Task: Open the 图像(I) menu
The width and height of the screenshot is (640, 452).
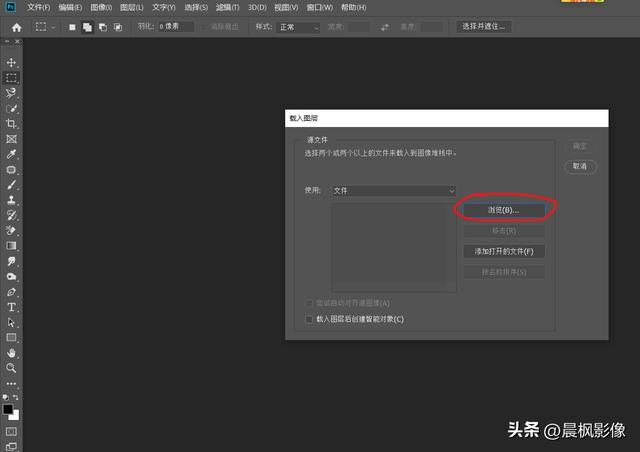Action: point(101,7)
